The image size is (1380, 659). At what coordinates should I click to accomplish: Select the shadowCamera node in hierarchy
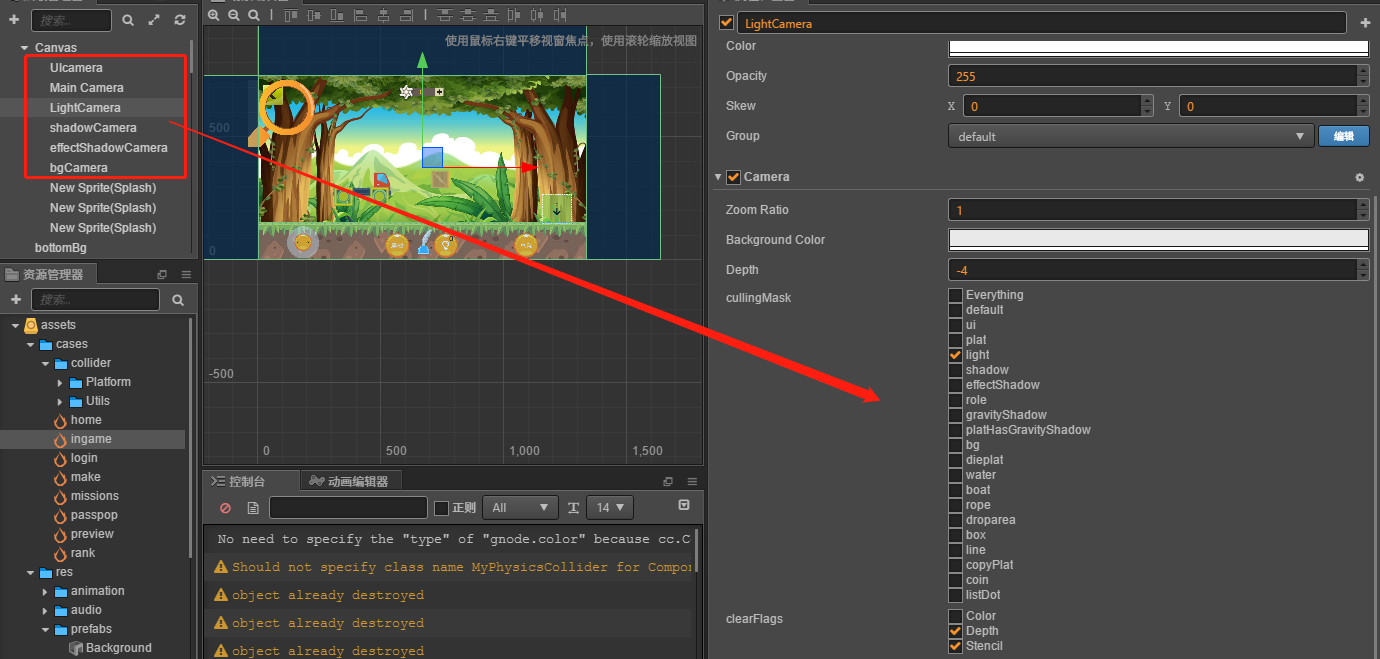tap(93, 128)
